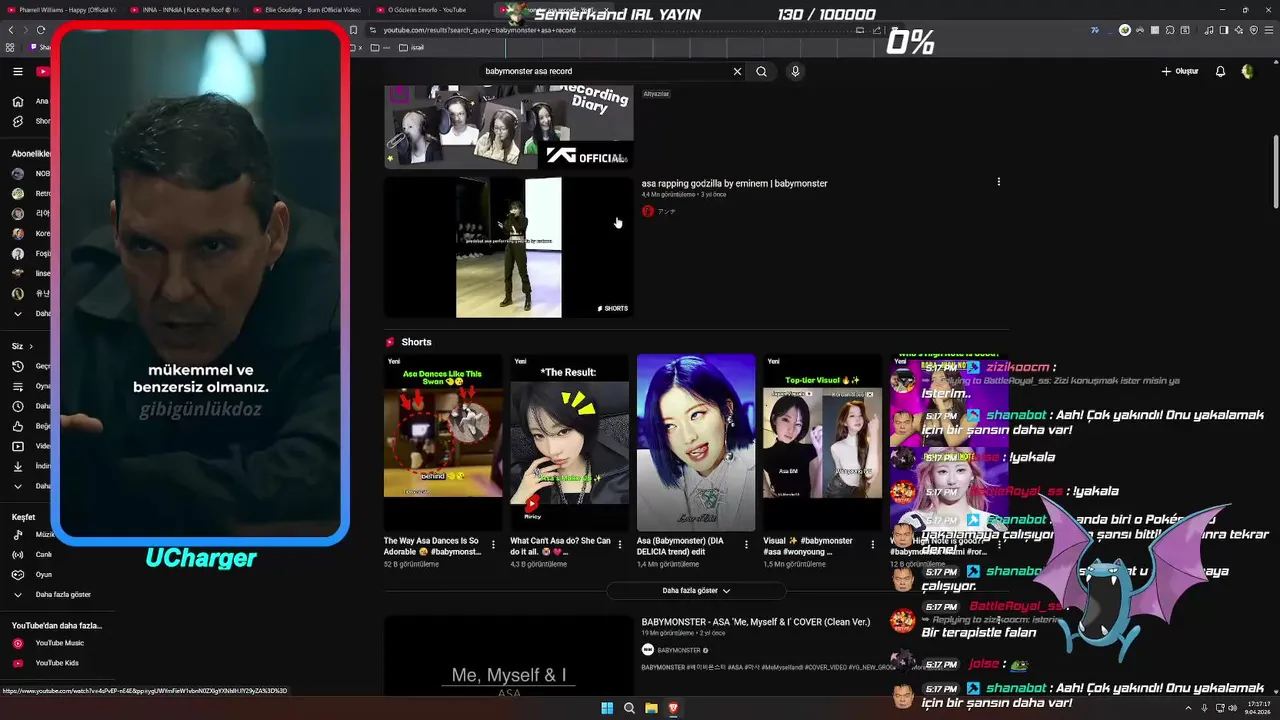Open Windows taskbar search
Image resolution: width=1280 pixels, height=720 pixels.
[629, 708]
